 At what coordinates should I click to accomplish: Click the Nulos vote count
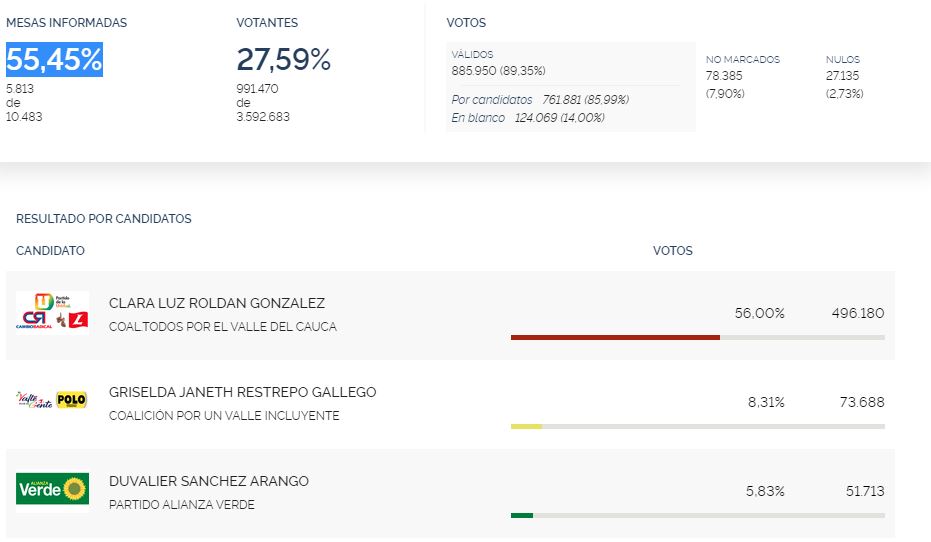tap(843, 76)
